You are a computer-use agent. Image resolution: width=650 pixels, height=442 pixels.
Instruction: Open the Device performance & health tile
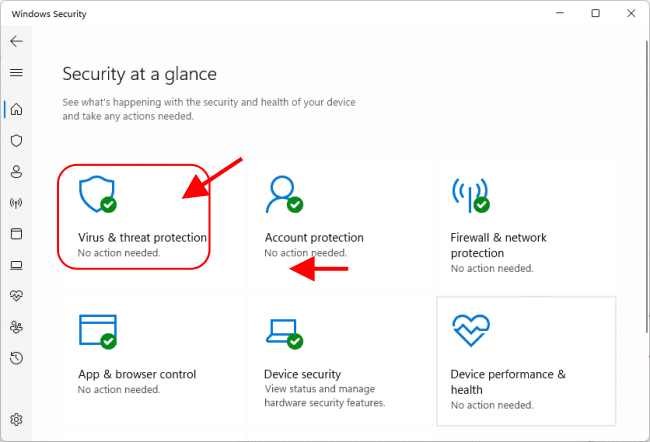525,360
